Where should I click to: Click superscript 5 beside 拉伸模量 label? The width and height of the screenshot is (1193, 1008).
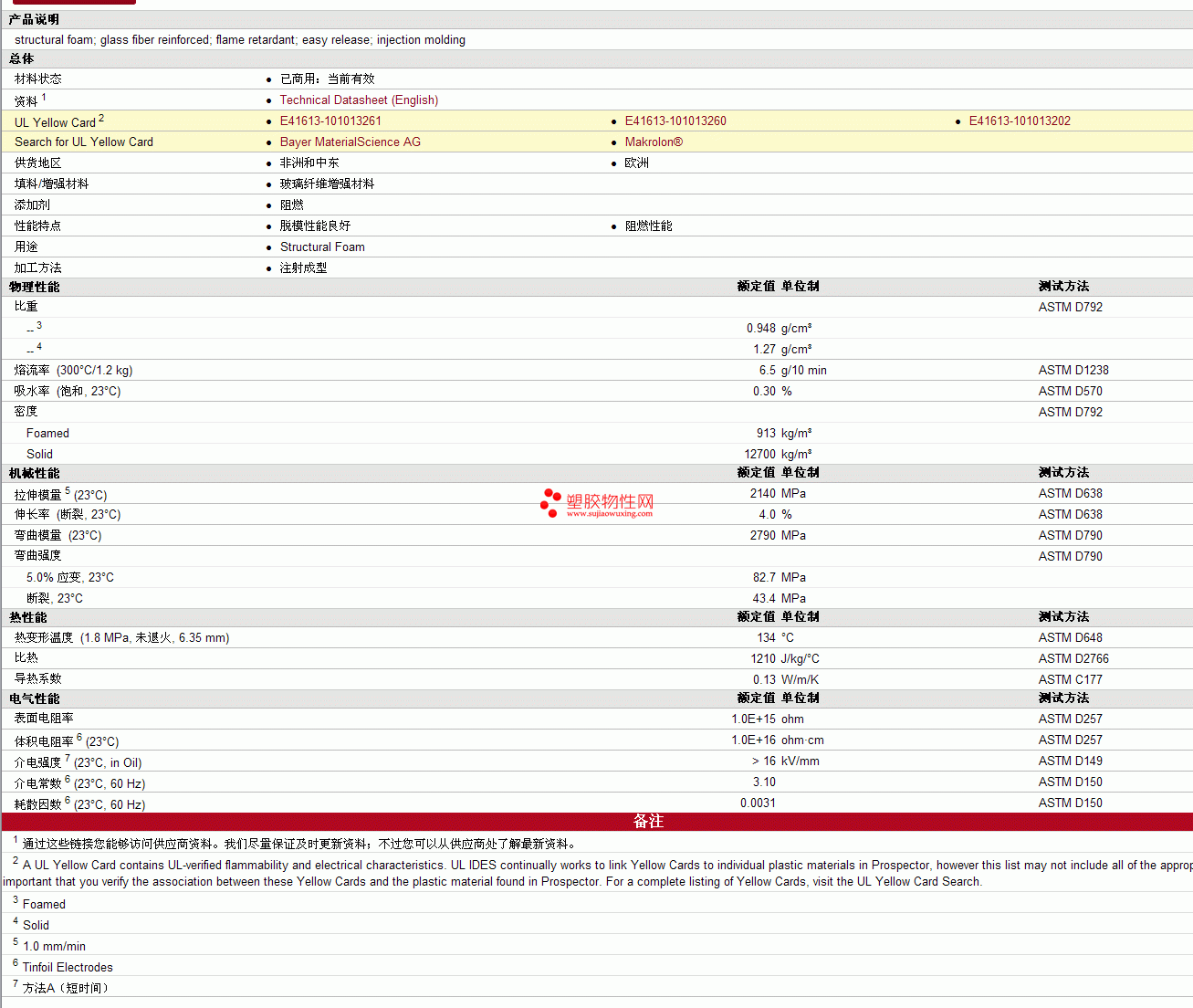point(68,490)
